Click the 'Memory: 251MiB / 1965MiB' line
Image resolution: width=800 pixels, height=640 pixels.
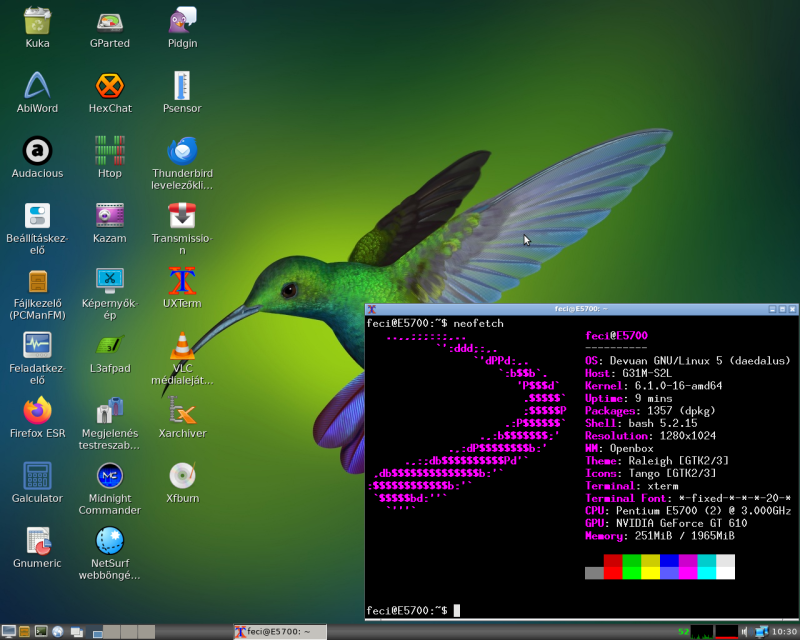[660, 536]
